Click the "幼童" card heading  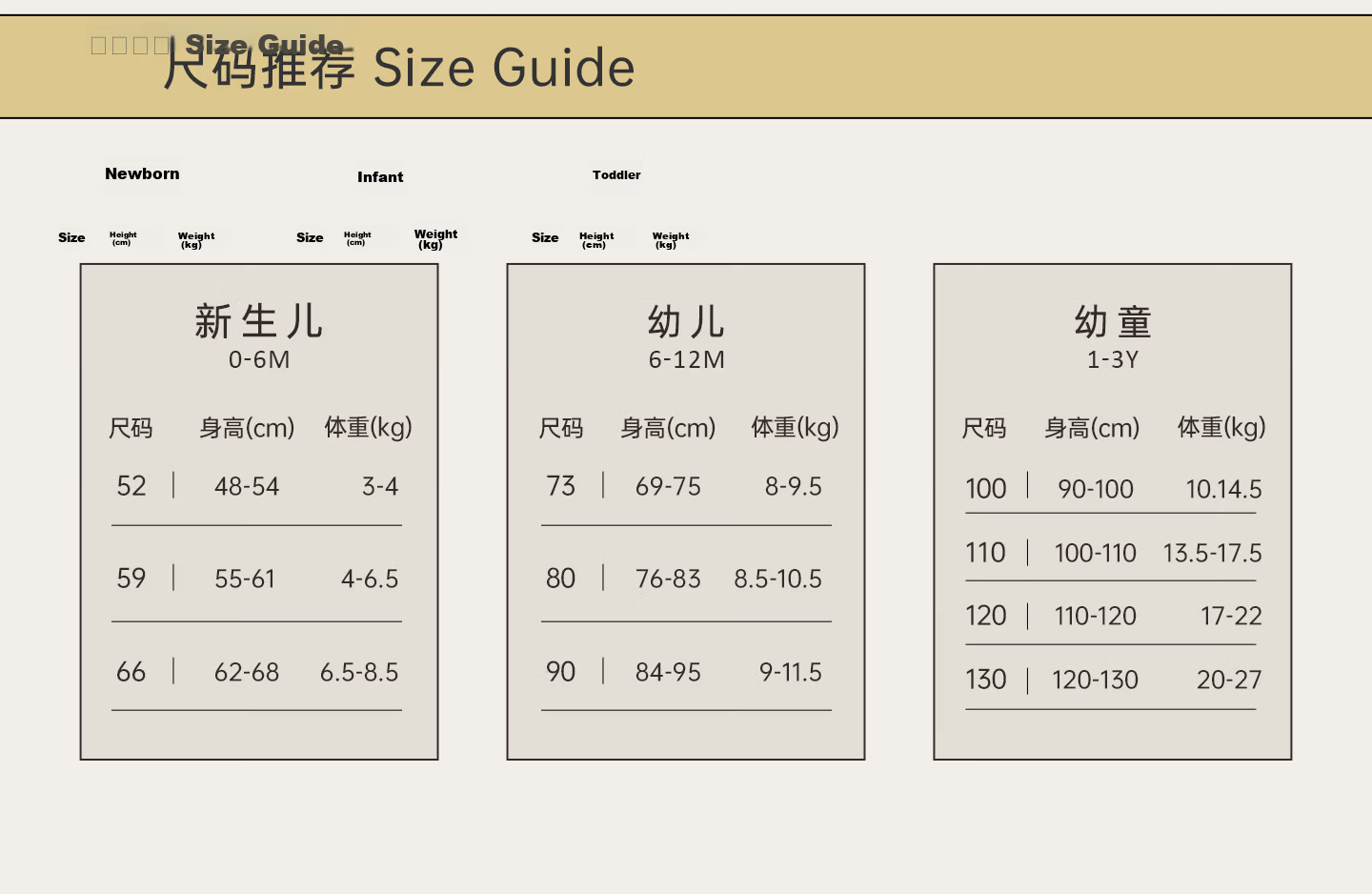click(x=1113, y=322)
